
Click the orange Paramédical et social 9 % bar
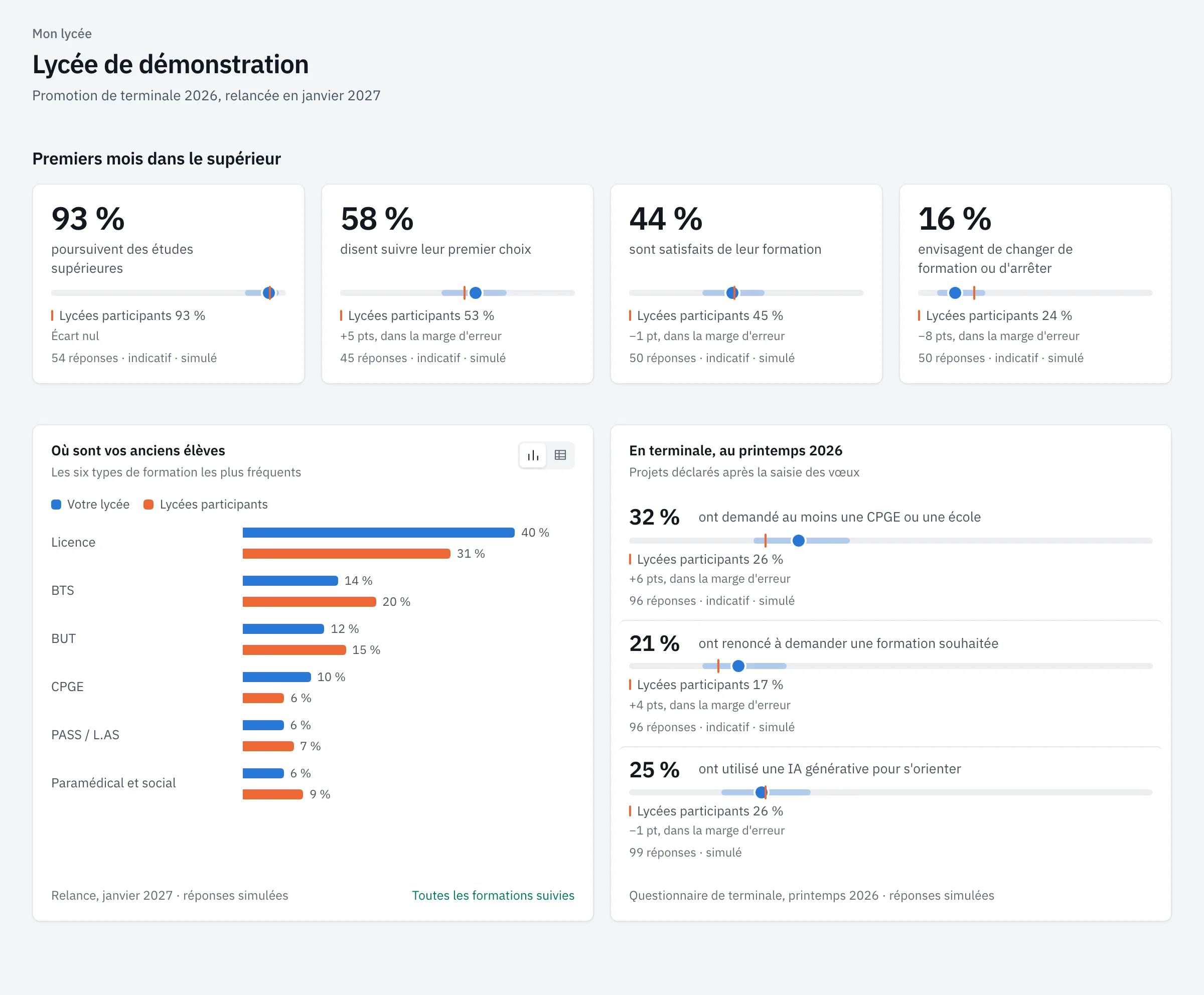[x=272, y=794]
